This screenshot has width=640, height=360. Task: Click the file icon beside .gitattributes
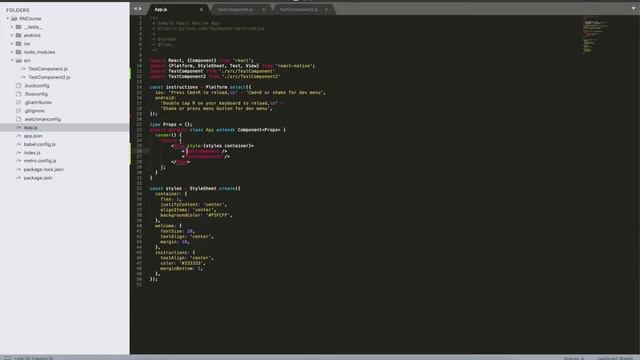point(18,102)
